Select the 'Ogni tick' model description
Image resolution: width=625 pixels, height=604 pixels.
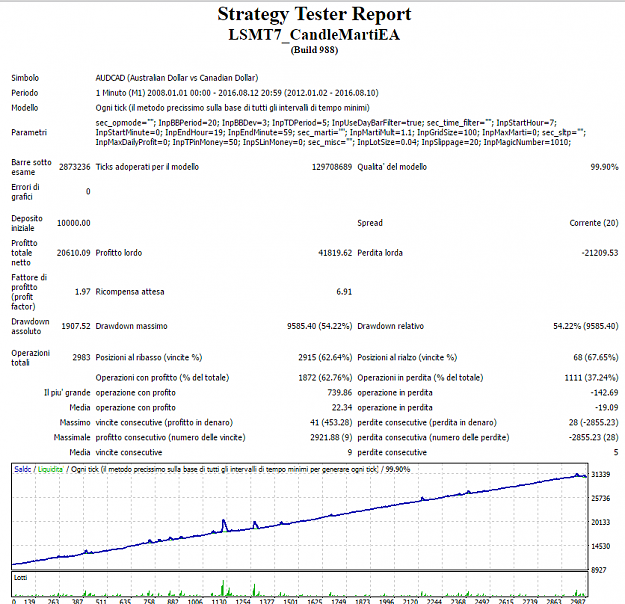232,108
